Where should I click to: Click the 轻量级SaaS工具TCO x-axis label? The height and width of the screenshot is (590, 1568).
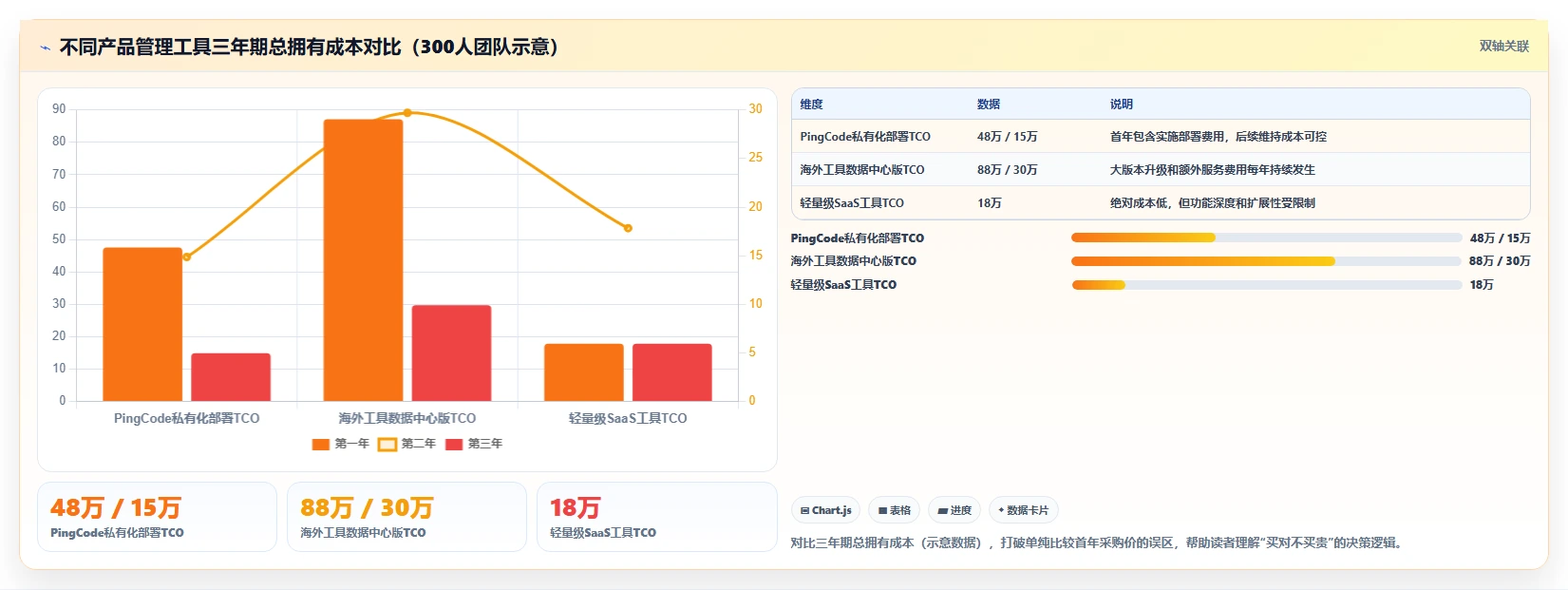(628, 418)
